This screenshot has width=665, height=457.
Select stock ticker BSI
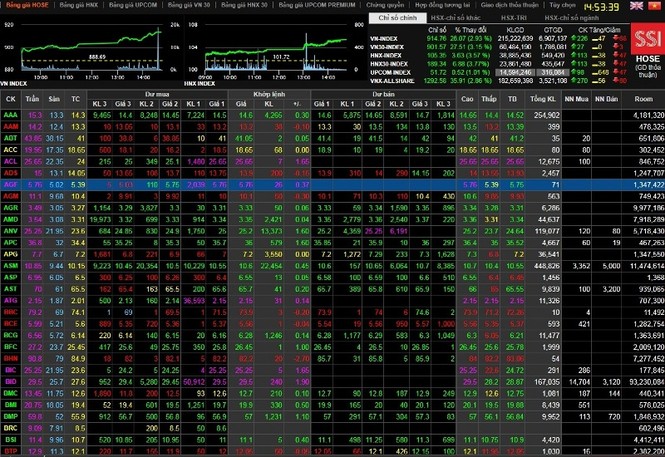(11, 440)
